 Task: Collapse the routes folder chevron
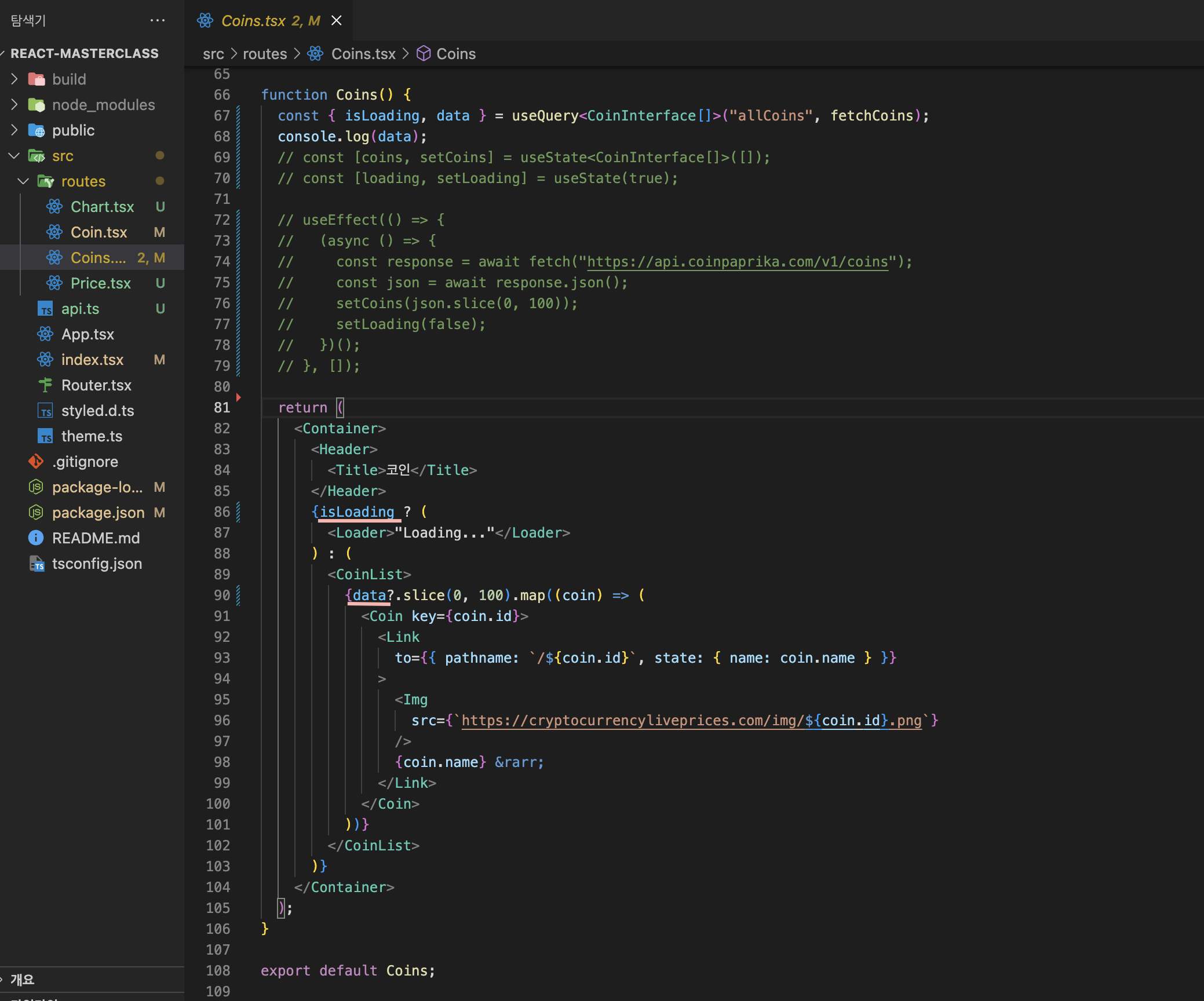pyautogui.click(x=23, y=181)
